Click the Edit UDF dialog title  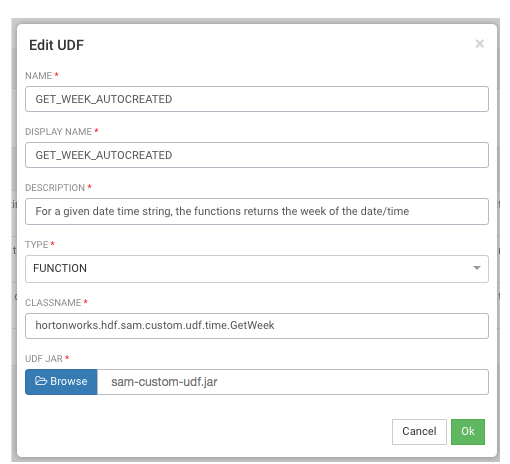pos(56,45)
